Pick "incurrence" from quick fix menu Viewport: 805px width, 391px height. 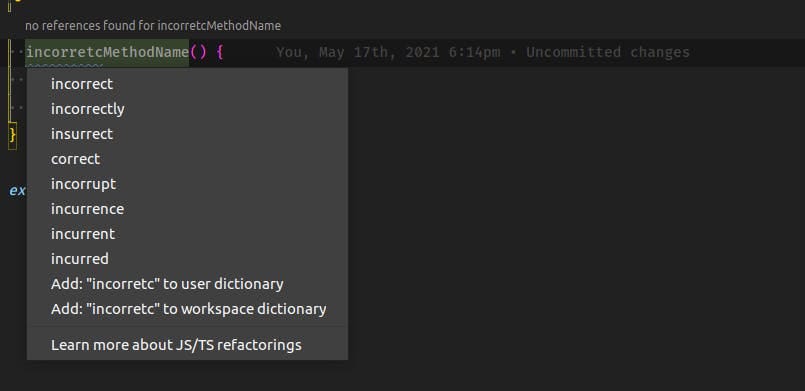pyautogui.click(x=187, y=209)
